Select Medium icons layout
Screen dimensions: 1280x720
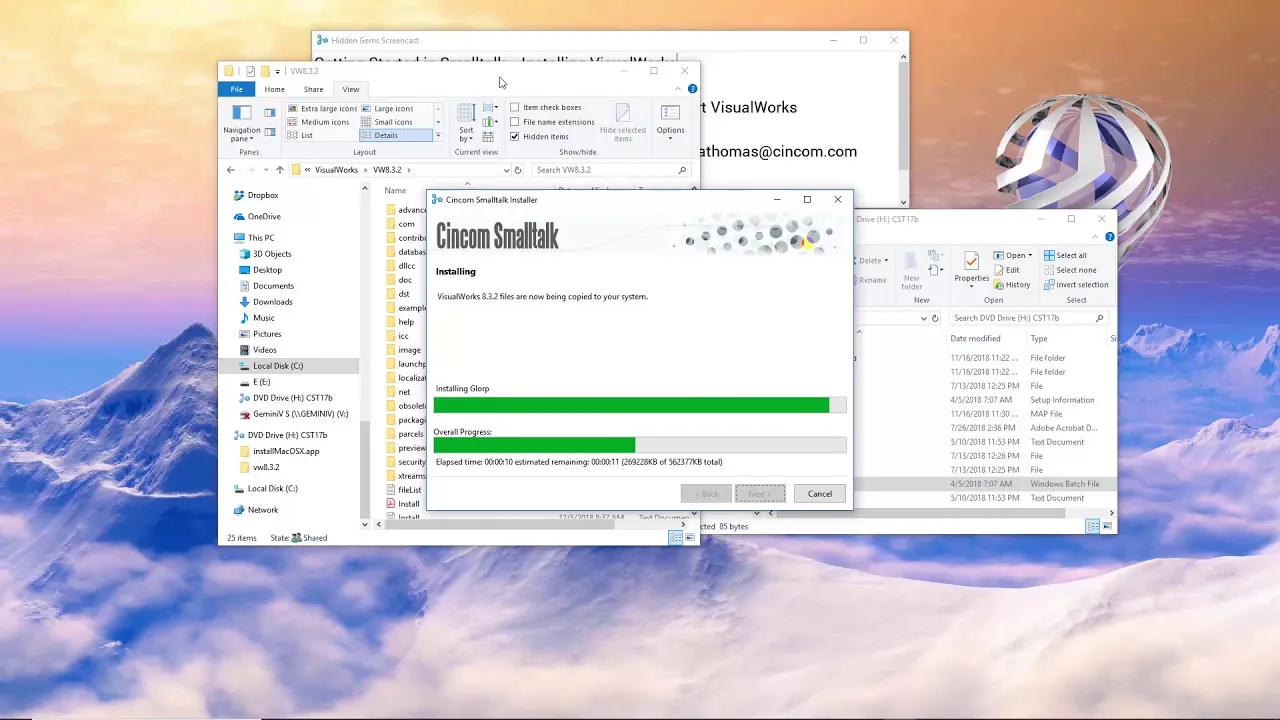pyautogui.click(x=318, y=122)
